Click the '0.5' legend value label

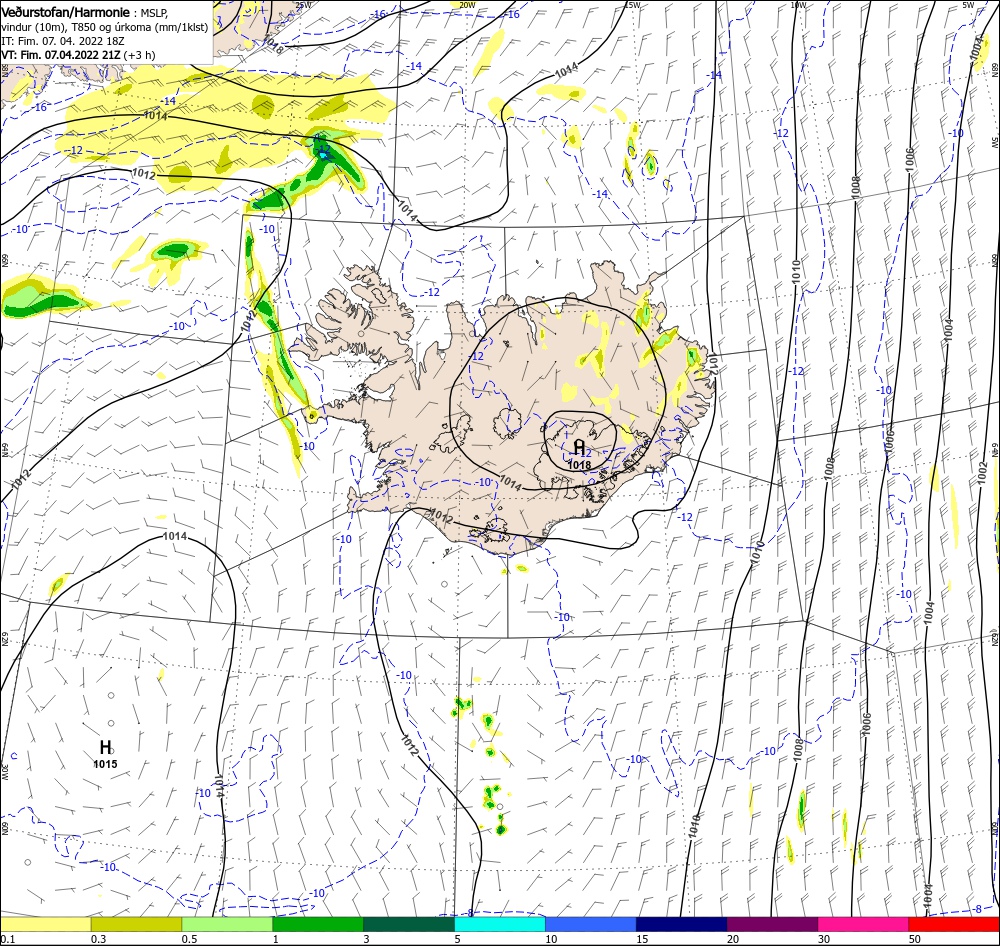[x=189, y=939]
